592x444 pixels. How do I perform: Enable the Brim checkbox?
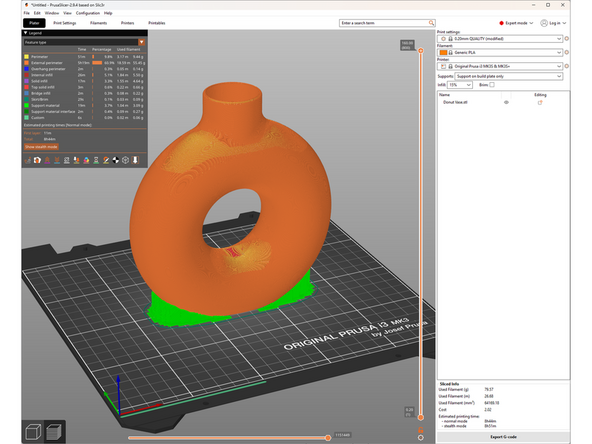tap(492, 85)
